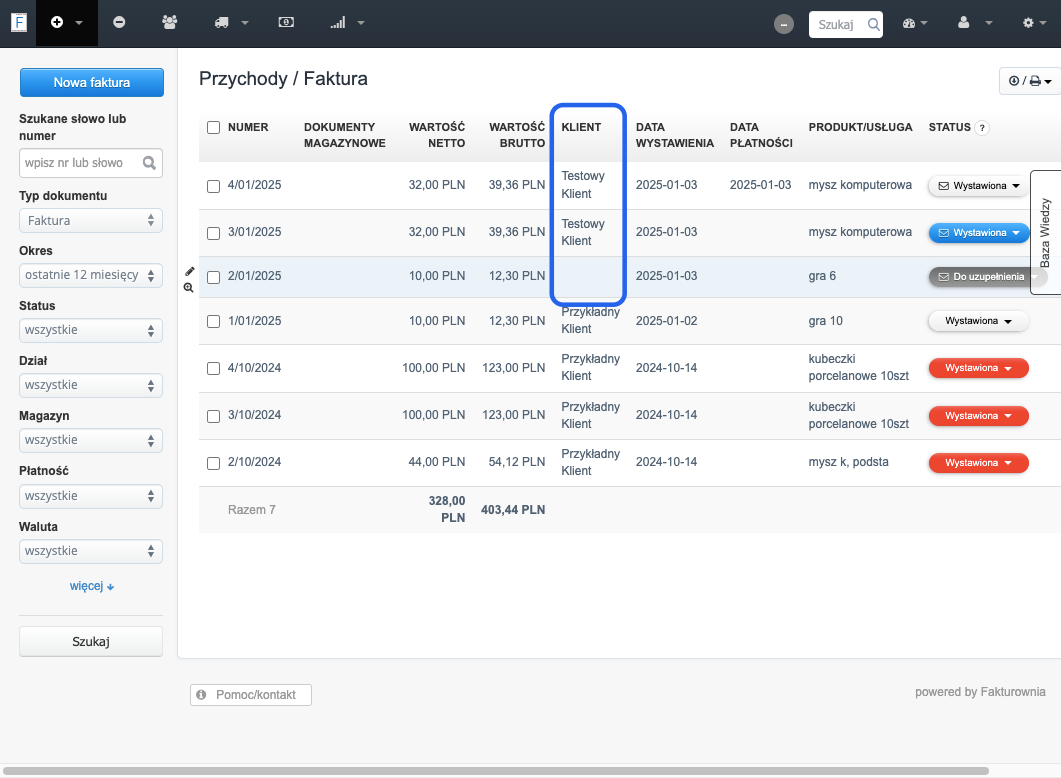The width and height of the screenshot is (1061, 778).
Task: Click Przykładny Klient in row 3/10/2024
Action: pyautogui.click(x=590, y=415)
